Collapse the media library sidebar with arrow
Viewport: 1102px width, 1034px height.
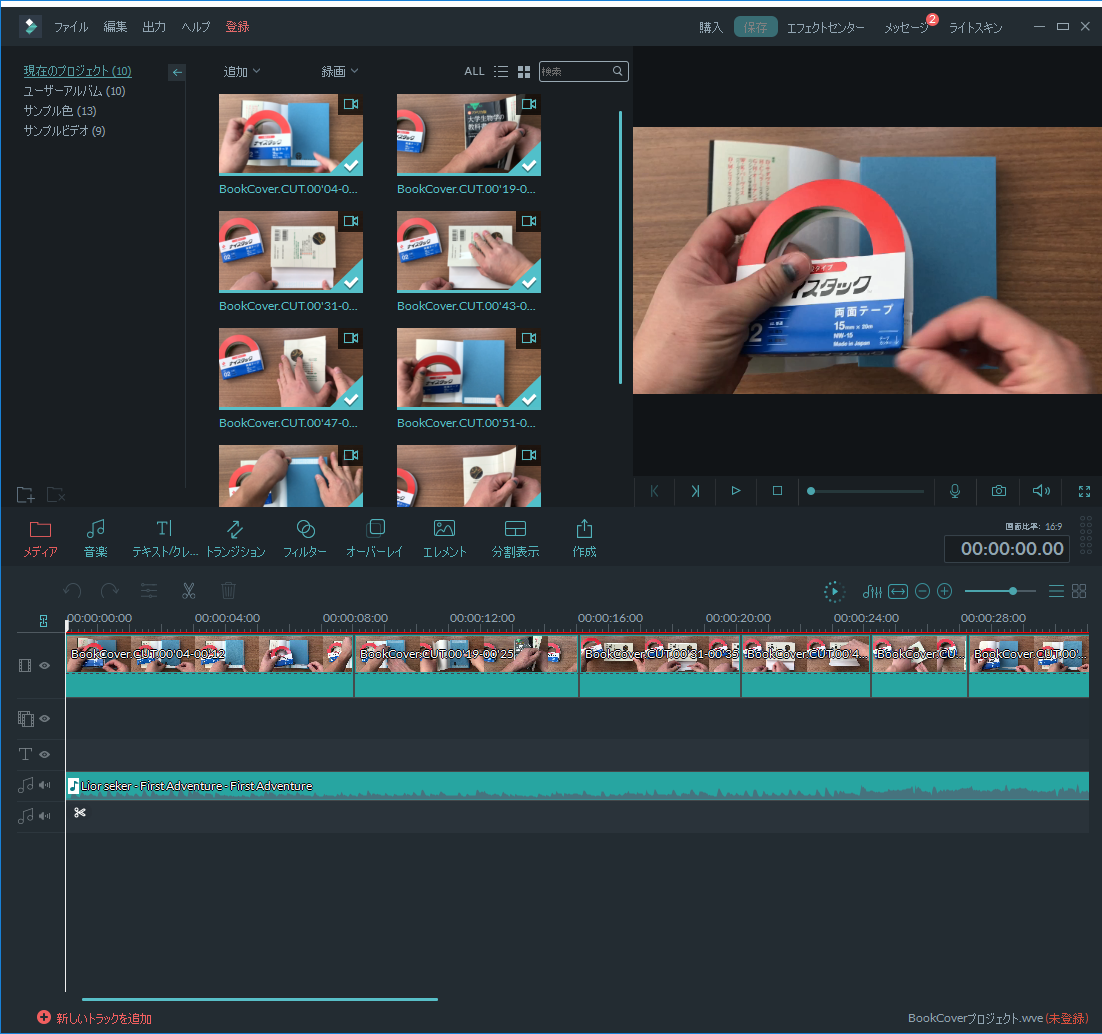pos(177,72)
